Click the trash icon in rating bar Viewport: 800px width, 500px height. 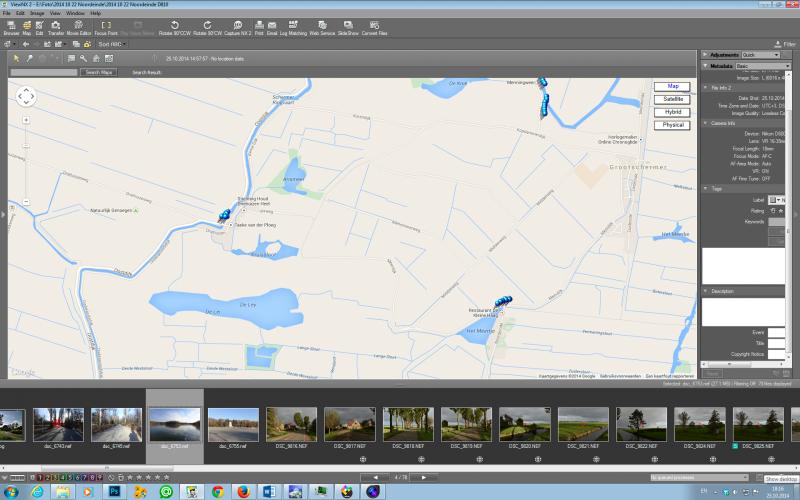point(120,478)
